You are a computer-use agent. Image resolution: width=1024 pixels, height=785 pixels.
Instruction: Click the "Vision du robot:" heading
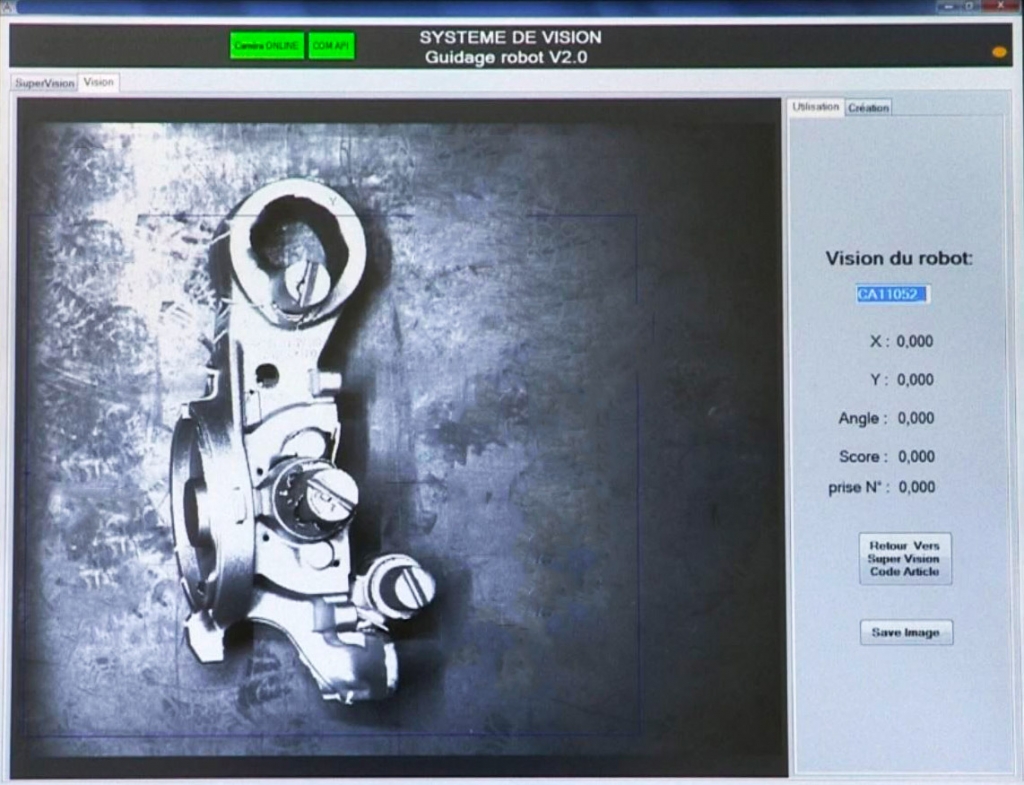(x=899, y=259)
